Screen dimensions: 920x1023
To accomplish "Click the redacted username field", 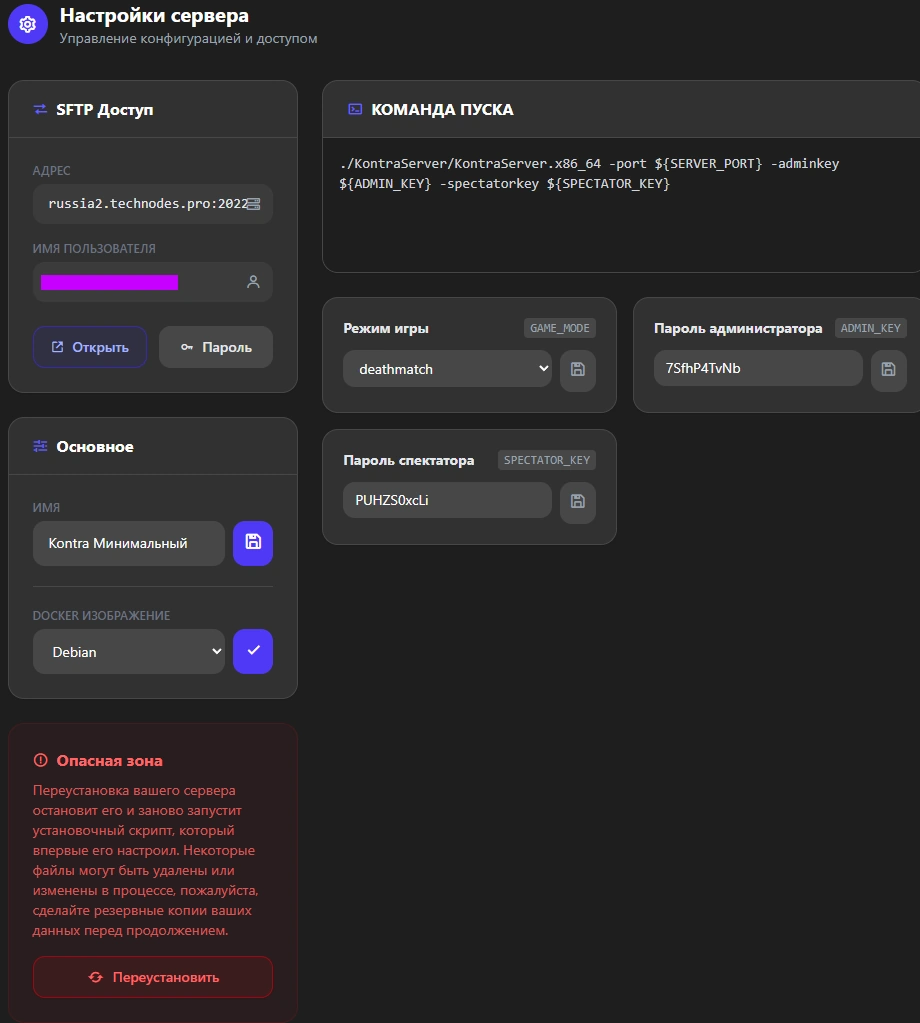I will (x=153, y=282).
